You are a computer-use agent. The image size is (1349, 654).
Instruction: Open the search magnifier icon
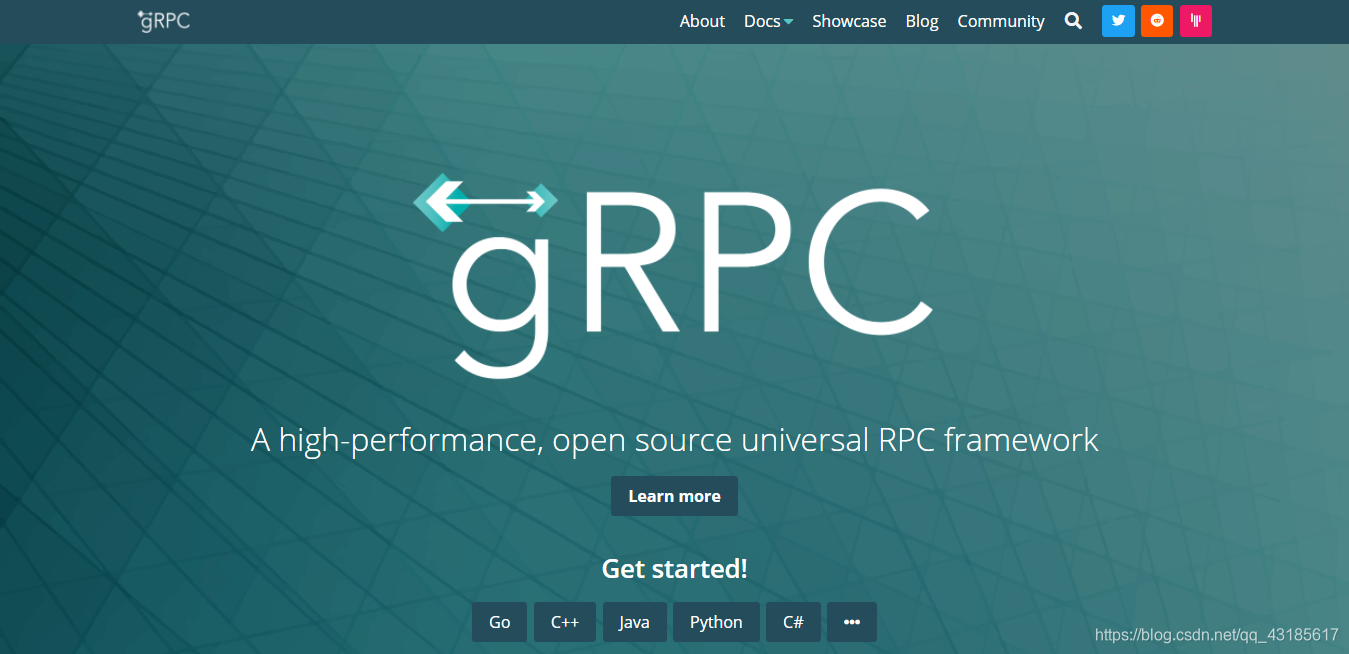tap(1073, 21)
